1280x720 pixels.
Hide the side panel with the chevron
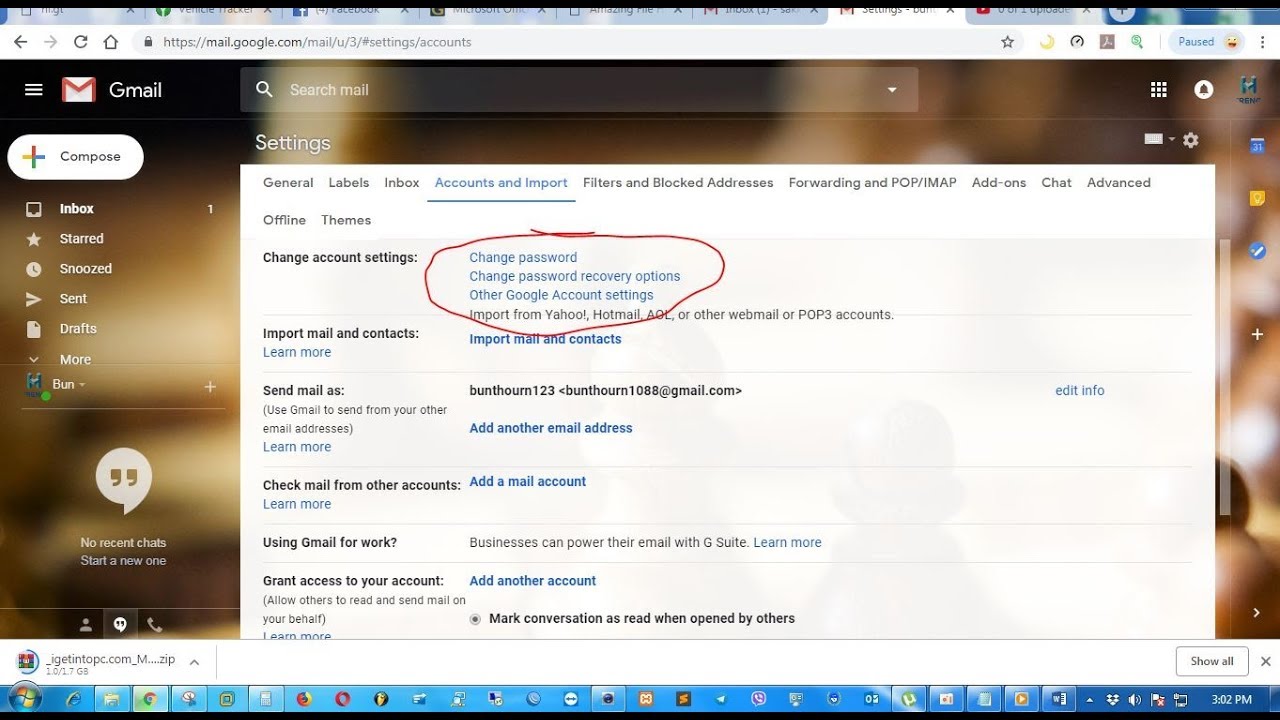coord(1257,612)
